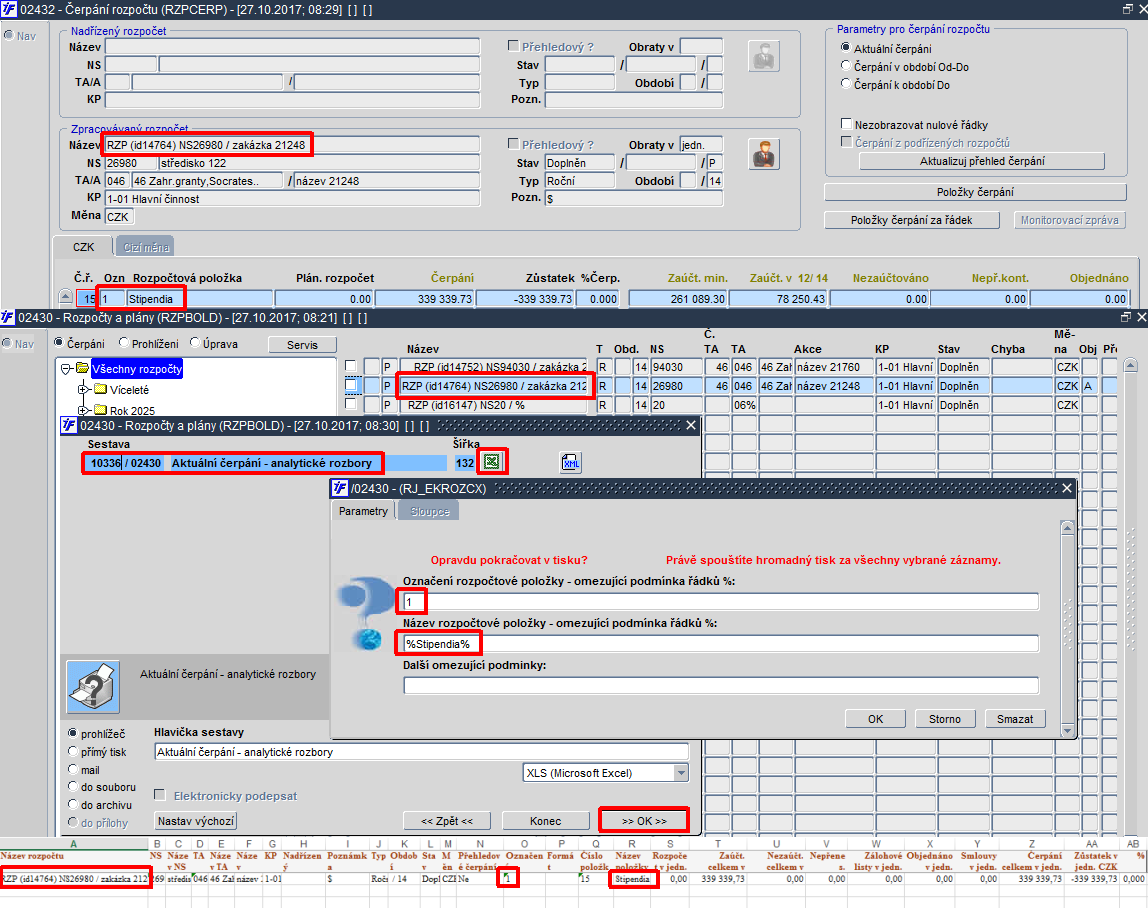Screen dimensions: 1148x908
Task: Select Čerpání v období Od-Do option
Action: click(846, 66)
